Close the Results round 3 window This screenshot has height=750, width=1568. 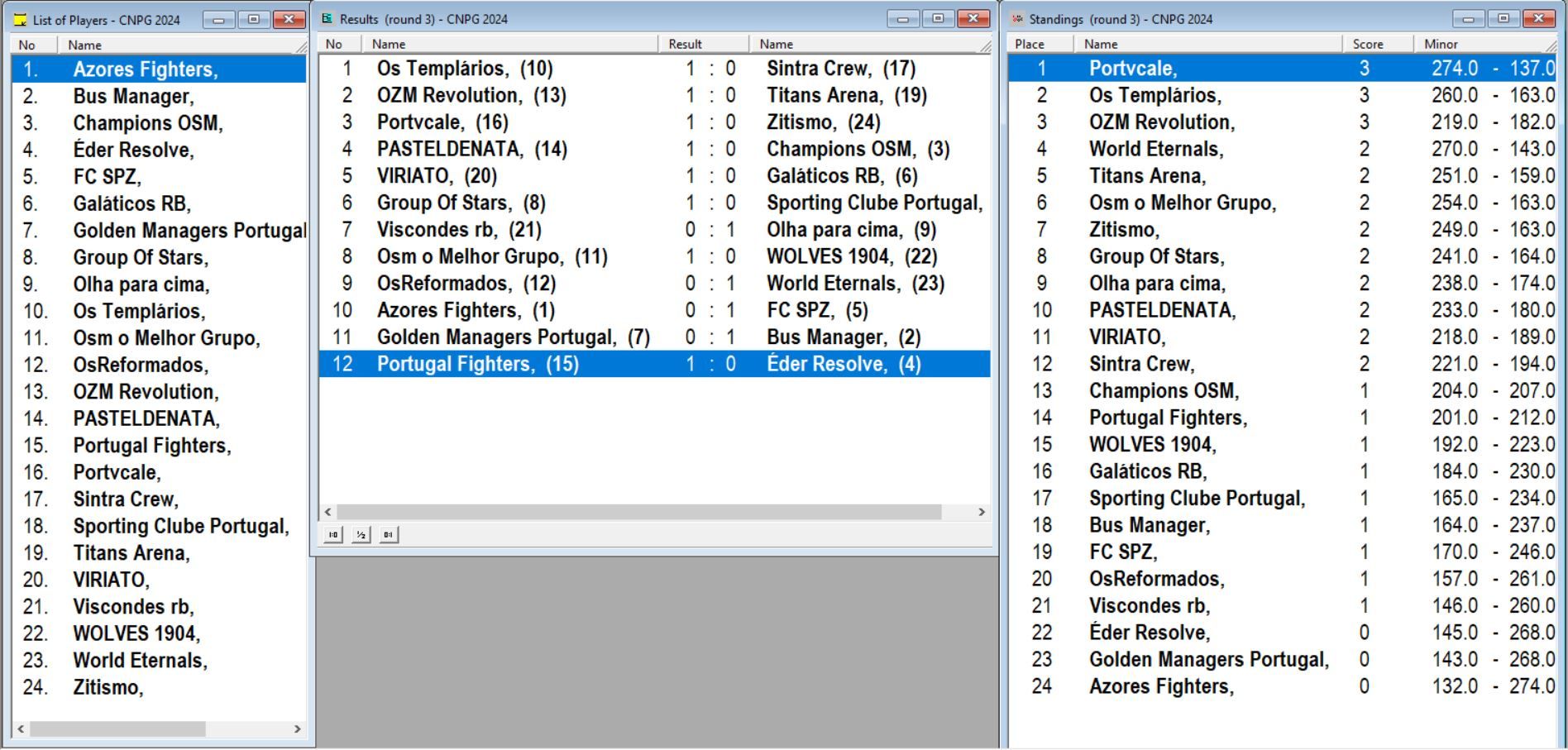(x=973, y=18)
